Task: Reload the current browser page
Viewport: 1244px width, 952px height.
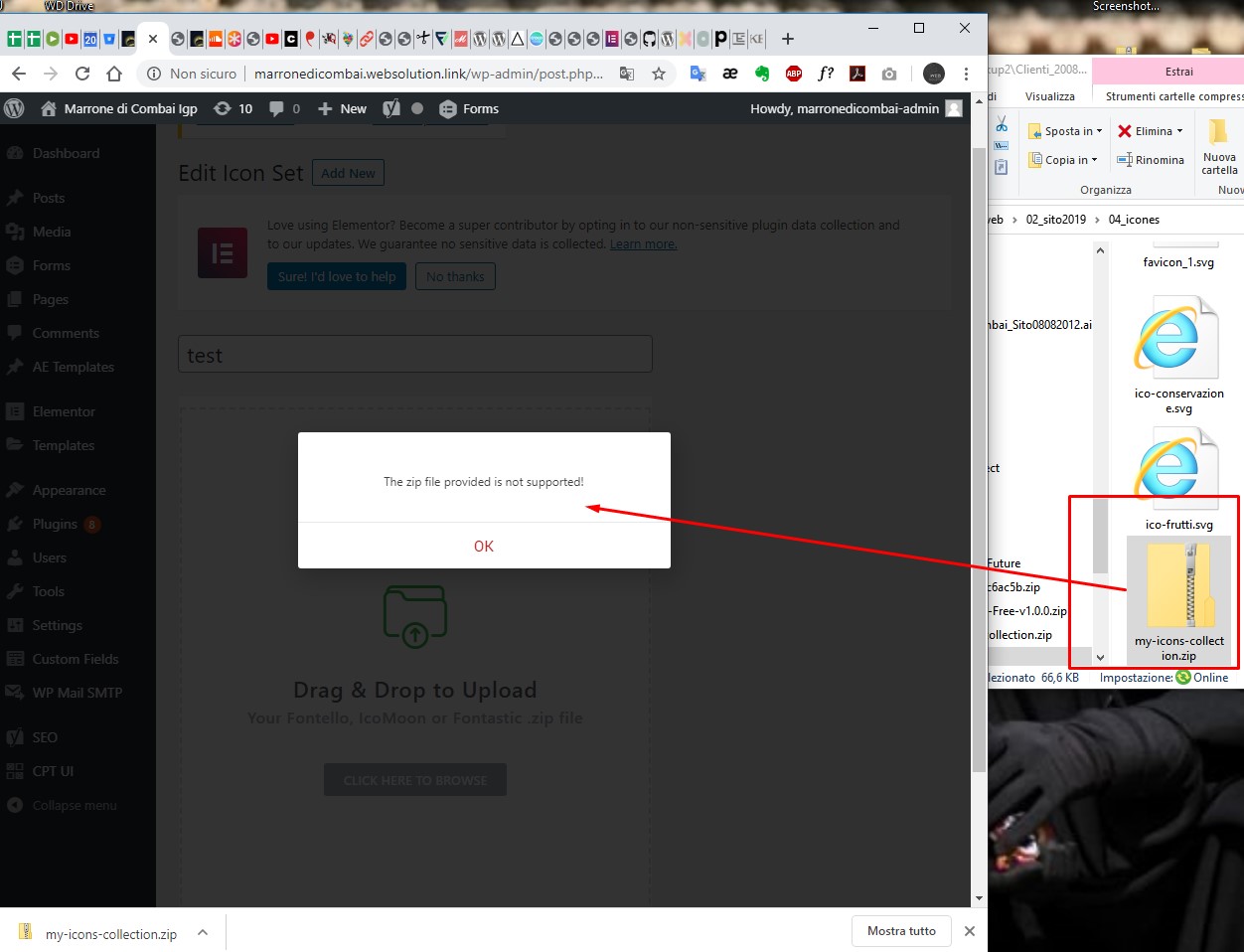Action: coord(82,74)
